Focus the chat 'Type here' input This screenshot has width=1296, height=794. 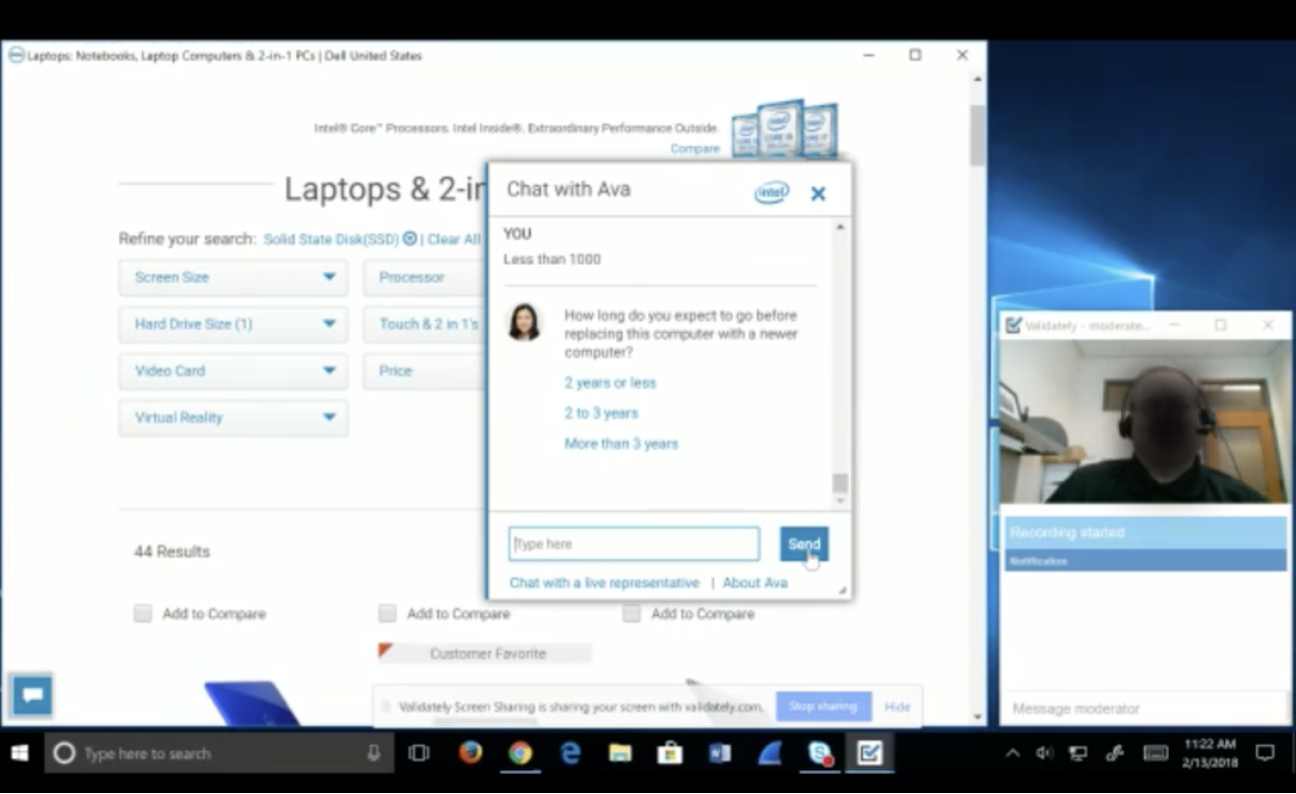634,544
